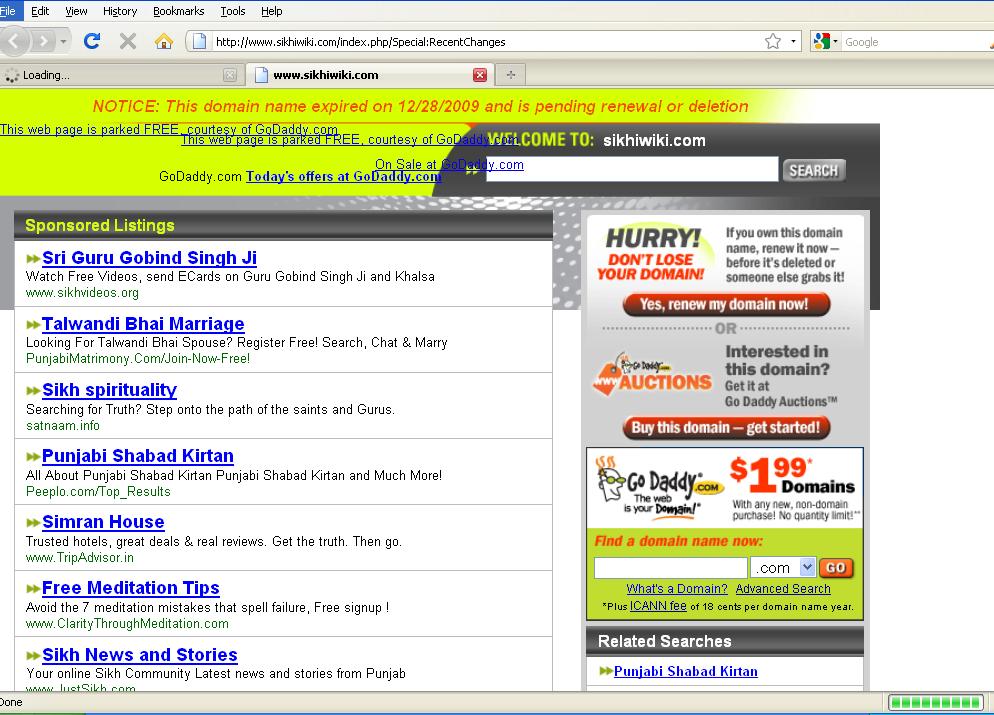Screen dimensions: 994x715
Task: Click the orange GO button
Action: (x=836, y=567)
